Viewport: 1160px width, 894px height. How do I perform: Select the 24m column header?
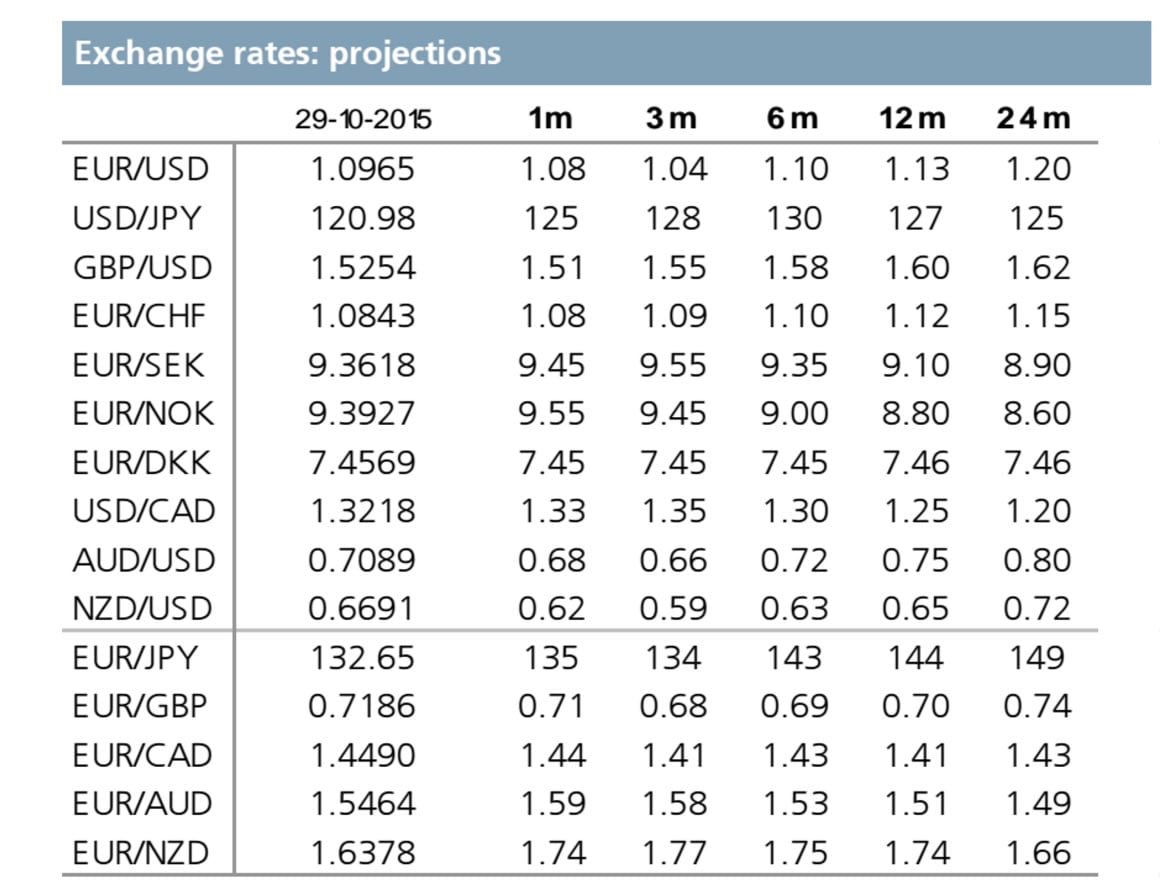point(1034,119)
